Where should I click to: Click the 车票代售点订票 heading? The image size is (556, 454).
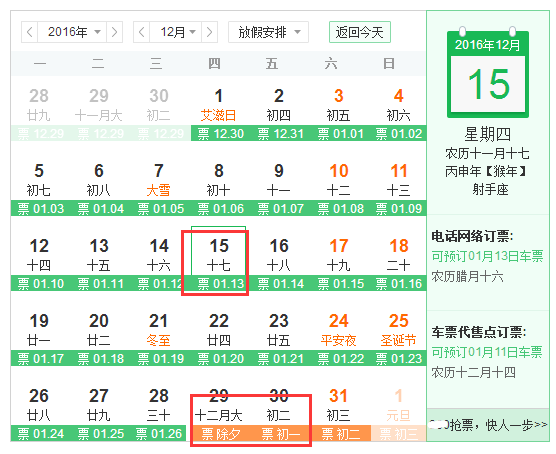click(x=479, y=332)
